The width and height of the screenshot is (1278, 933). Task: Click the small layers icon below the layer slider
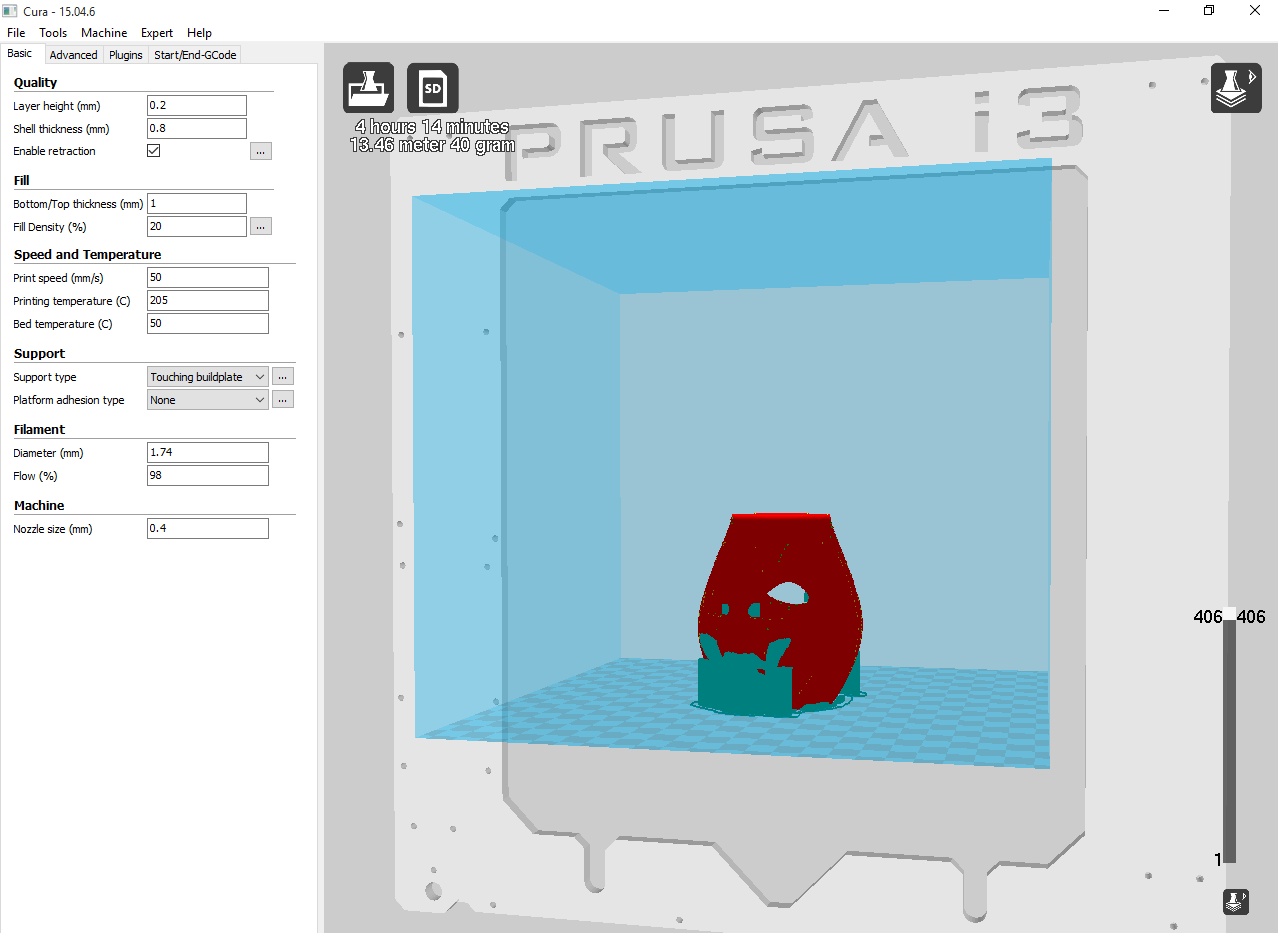pyautogui.click(x=1235, y=901)
